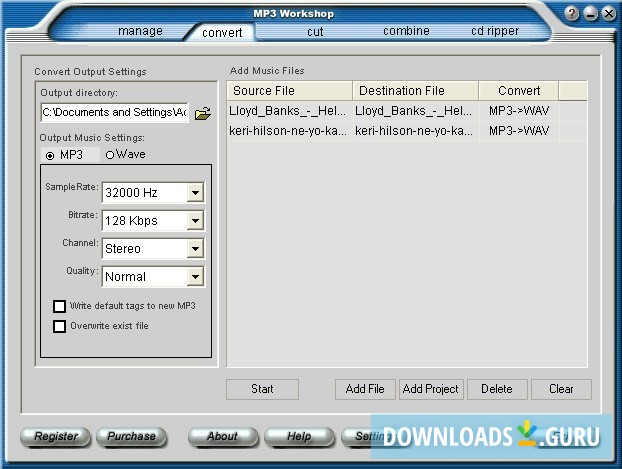Select the MP3 output radio button

[x=50, y=156]
